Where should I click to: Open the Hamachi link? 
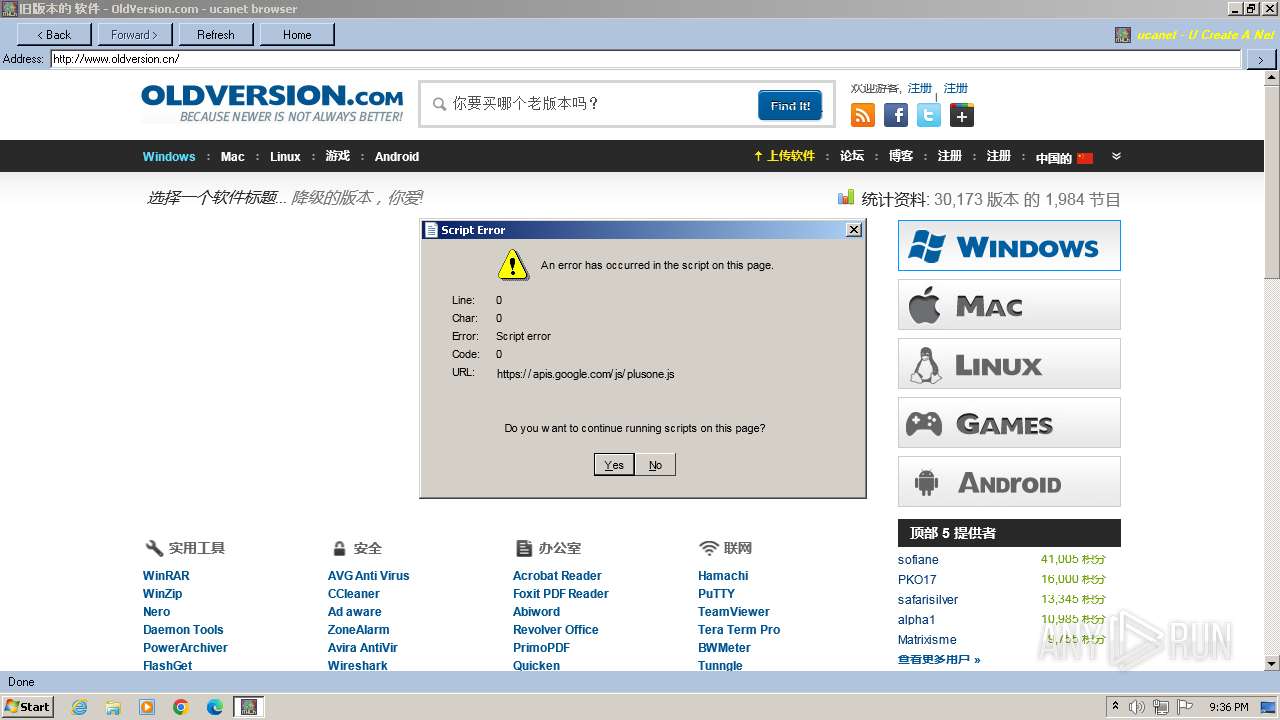723,576
